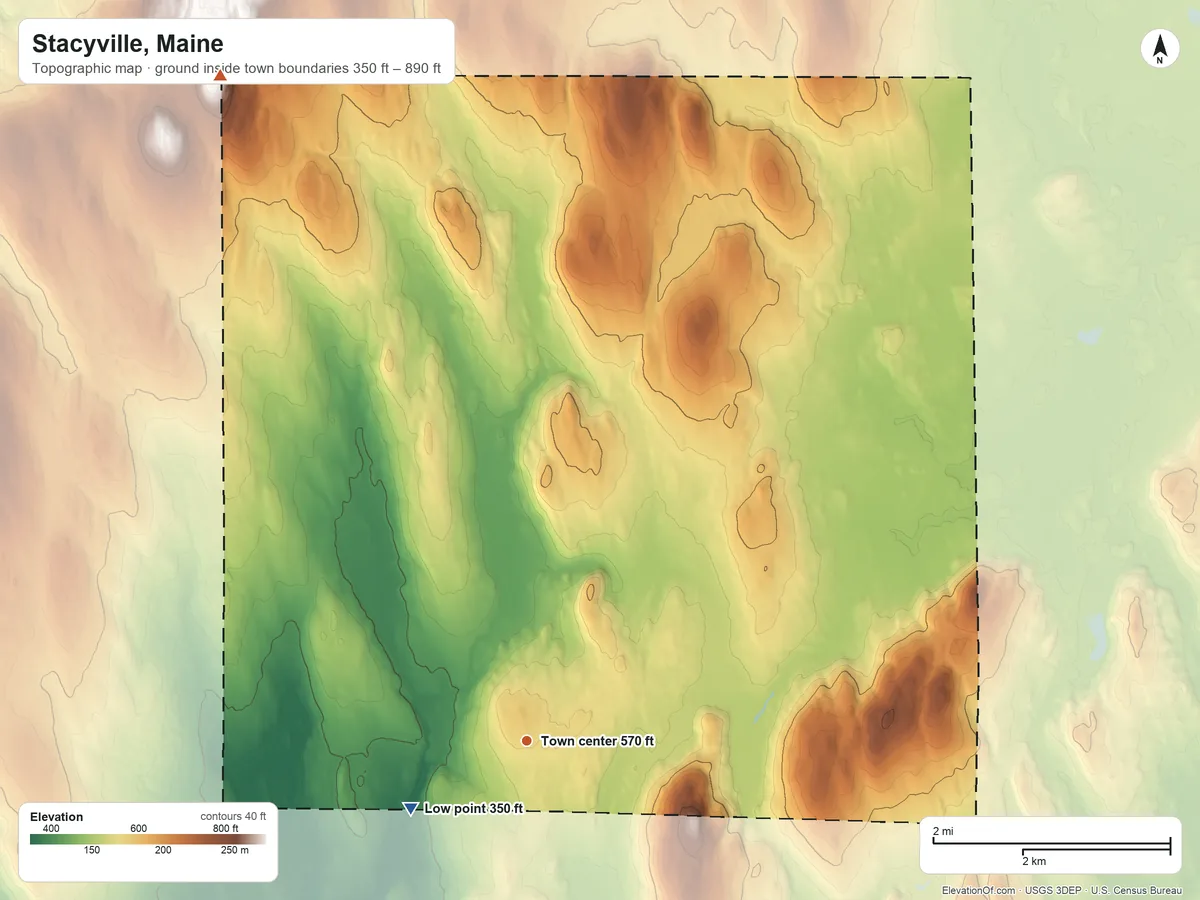The height and width of the screenshot is (900, 1200).
Task: Click the '250 m' legend tick label
Action: tap(235, 851)
